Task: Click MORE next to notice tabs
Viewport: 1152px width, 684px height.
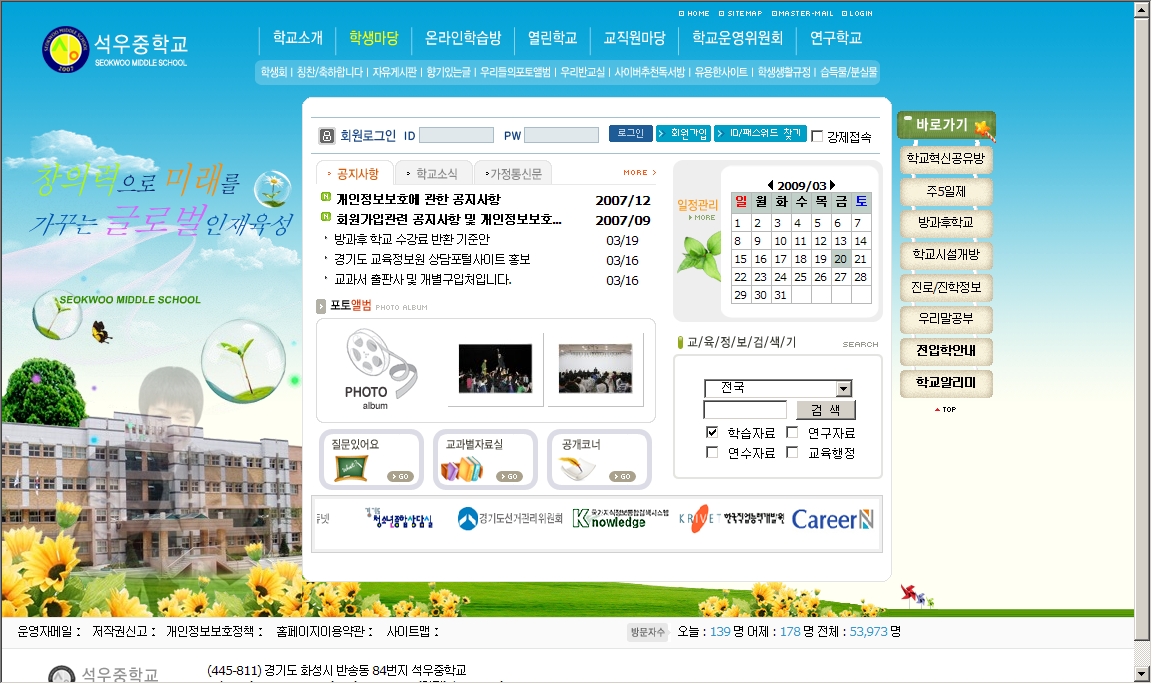Action: (639, 173)
